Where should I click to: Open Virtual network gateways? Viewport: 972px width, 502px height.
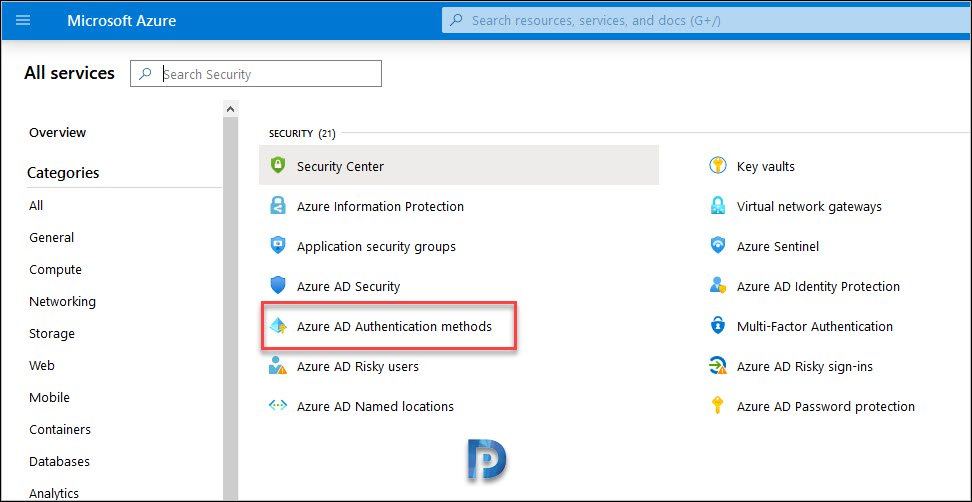[809, 206]
